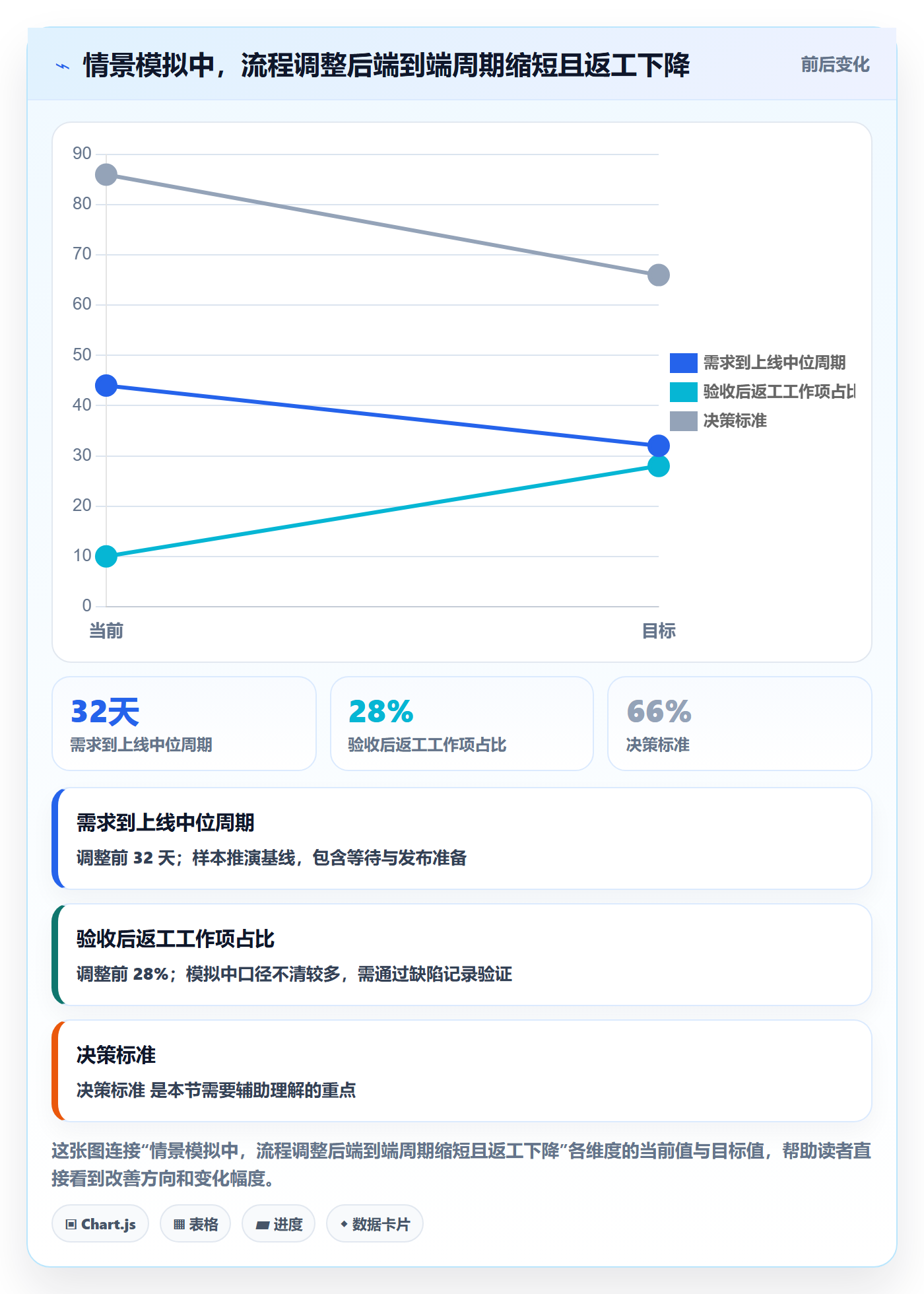Open the 28% metric card

point(462,724)
